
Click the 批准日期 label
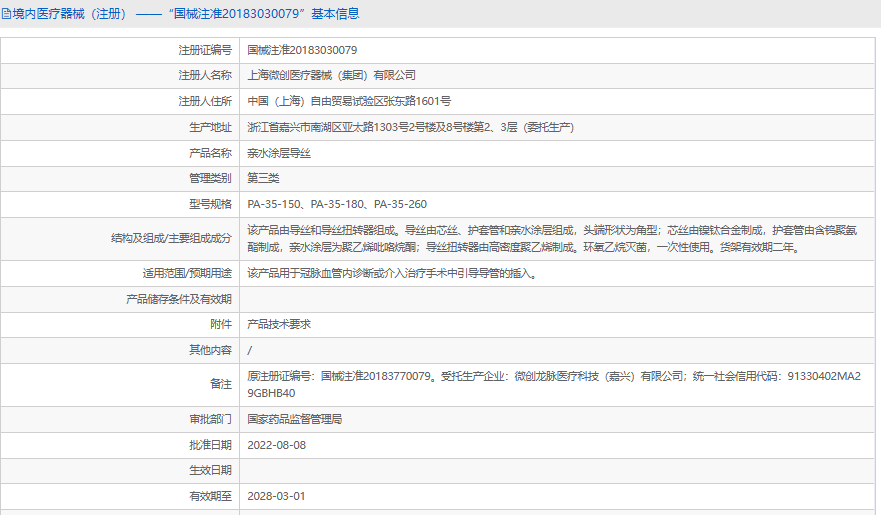tap(210, 445)
